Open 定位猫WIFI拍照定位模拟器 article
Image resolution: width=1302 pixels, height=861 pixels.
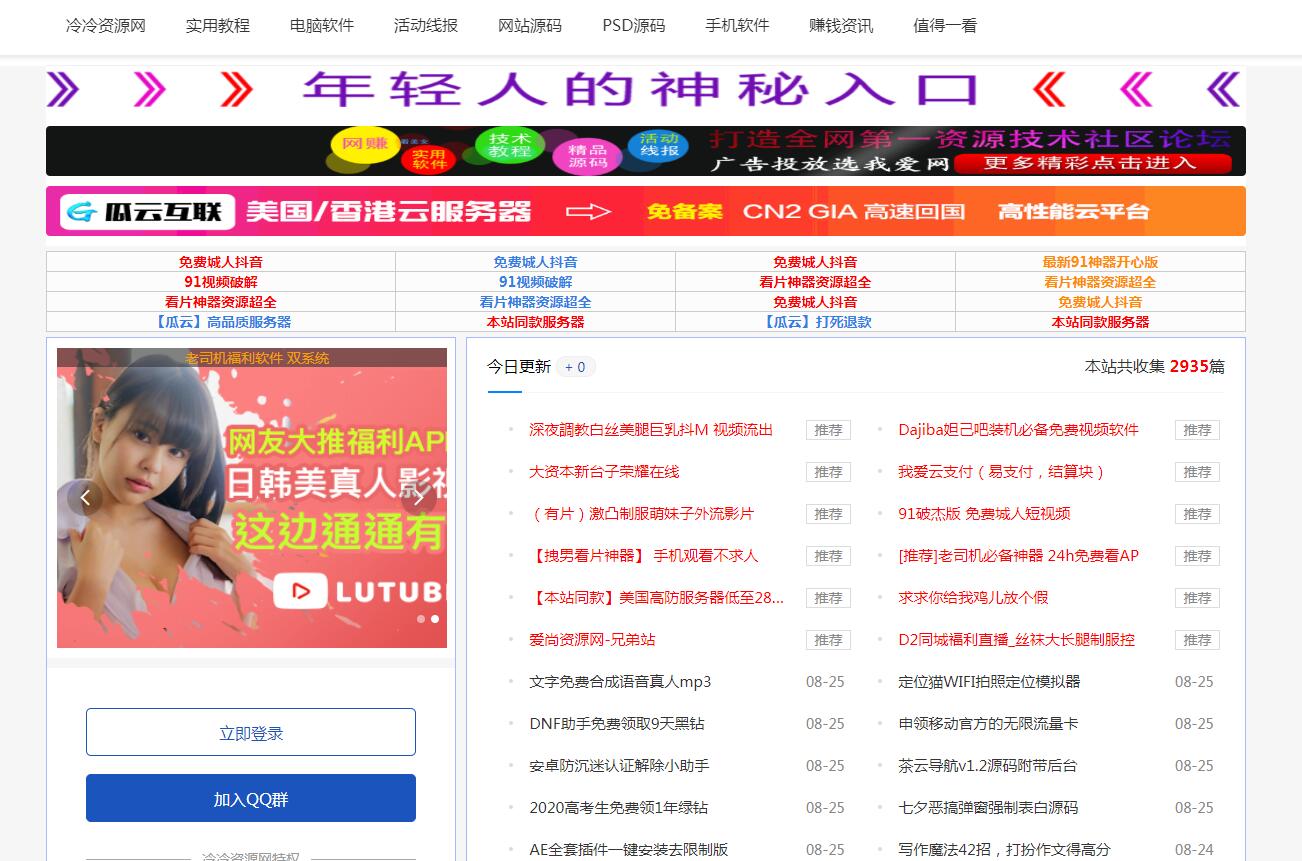989,682
